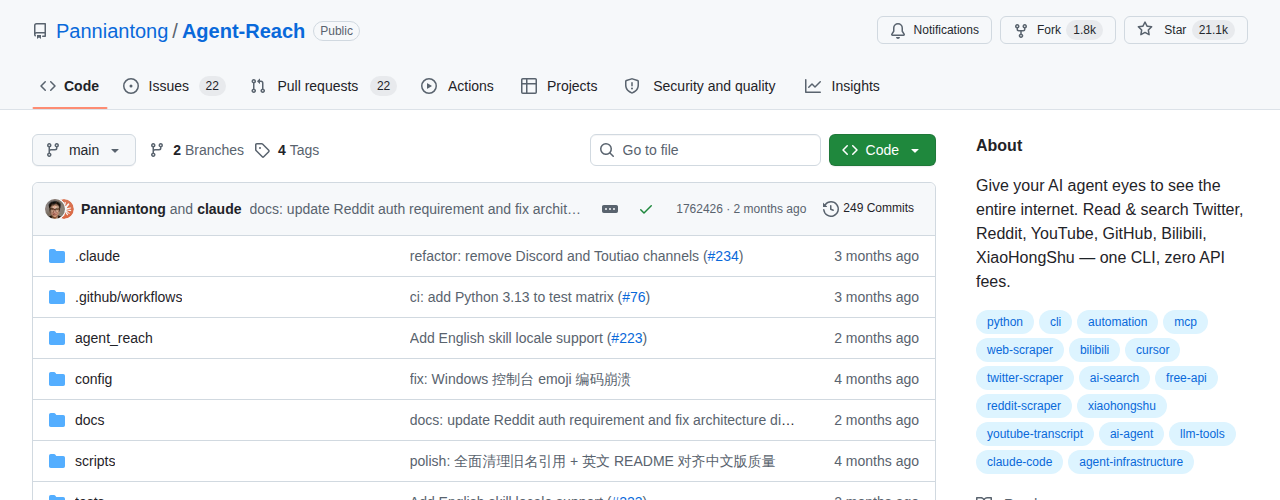Screen dimensions: 1280x500
Task: Star the repository with Star button
Action: [1186, 30]
